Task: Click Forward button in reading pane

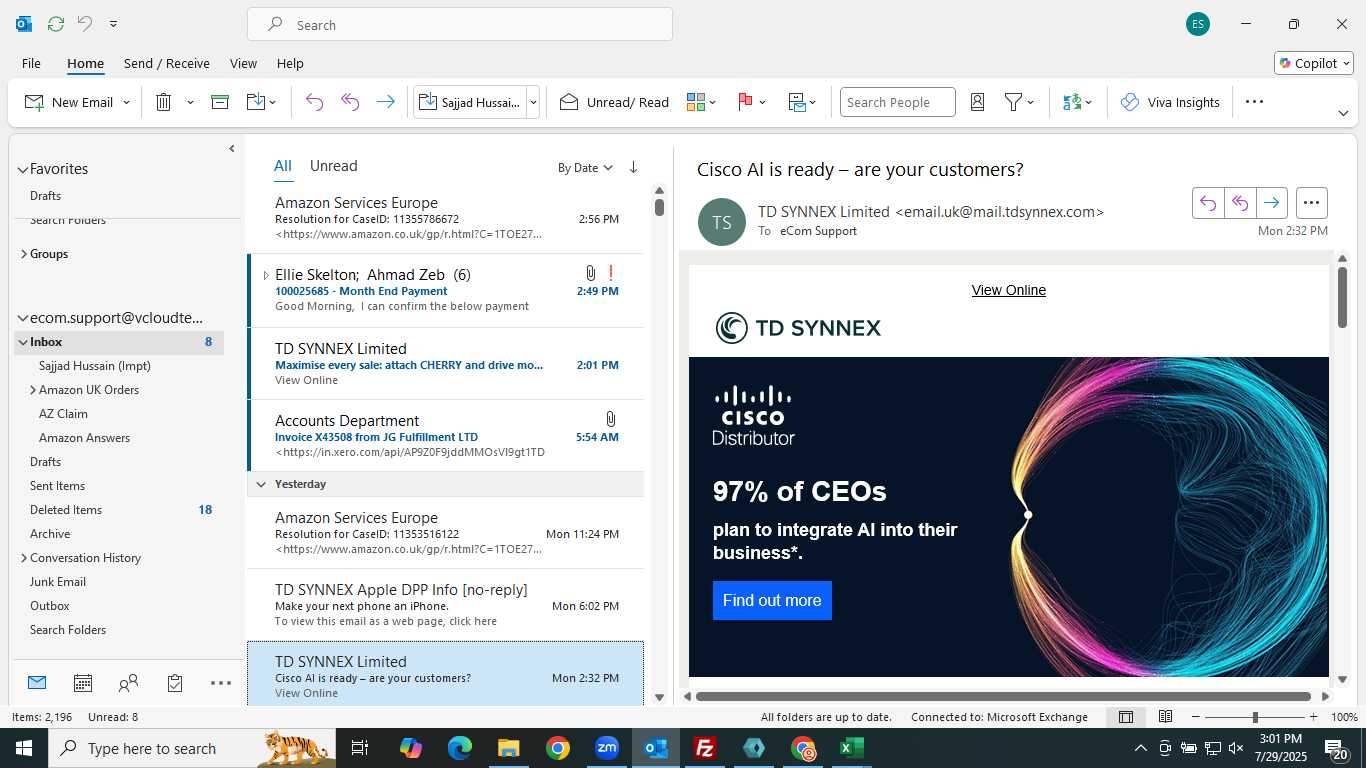Action: click(1272, 203)
